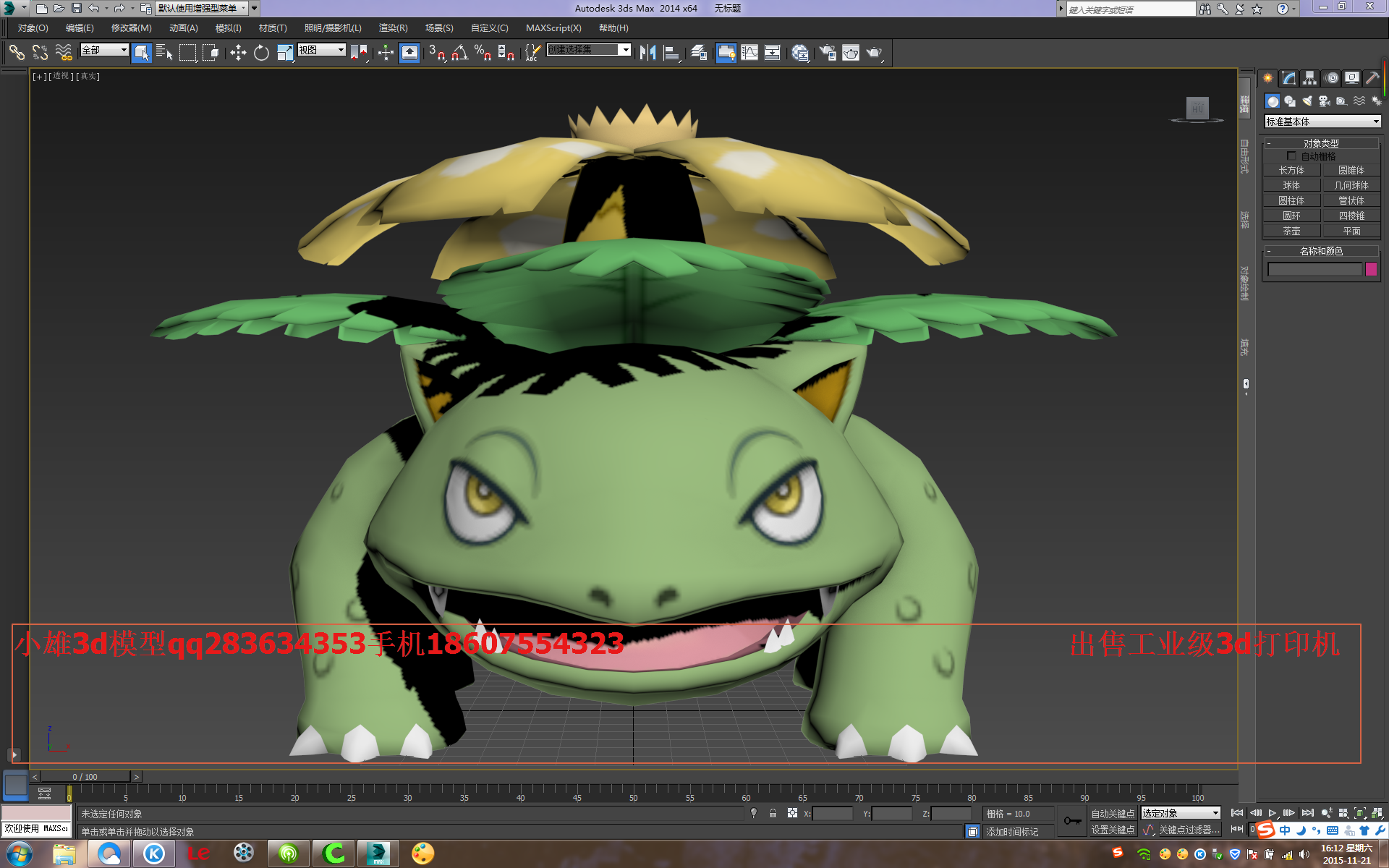Click the Unlink Selection icon
Image resolution: width=1389 pixels, height=868 pixels.
[40, 52]
